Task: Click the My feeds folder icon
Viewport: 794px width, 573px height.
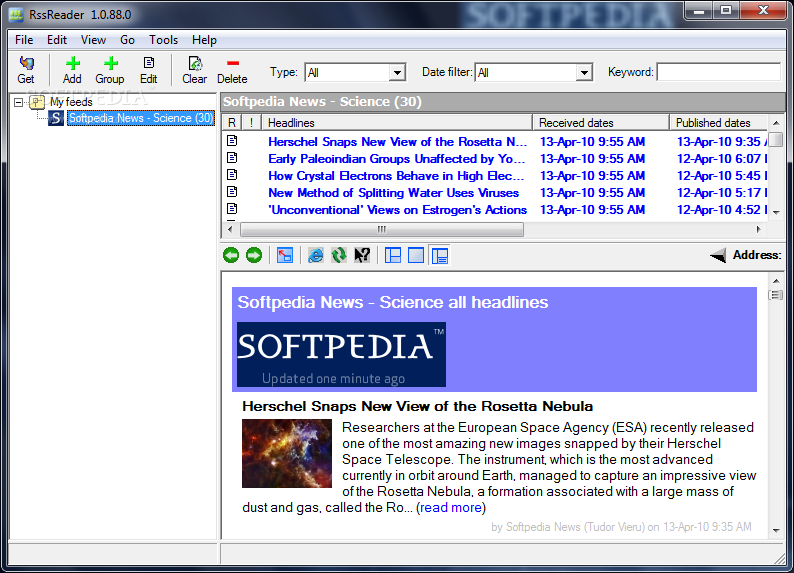Action: [x=37, y=102]
